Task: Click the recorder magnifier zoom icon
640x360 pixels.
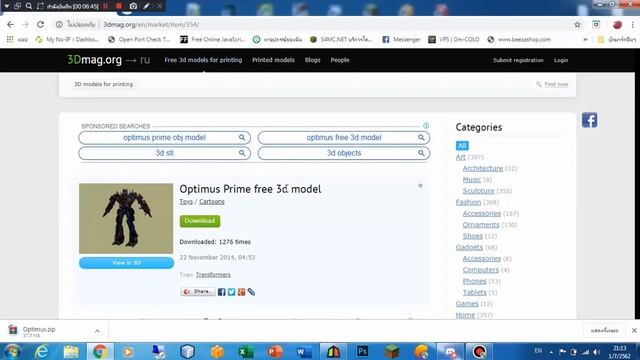Action: (29, 6)
